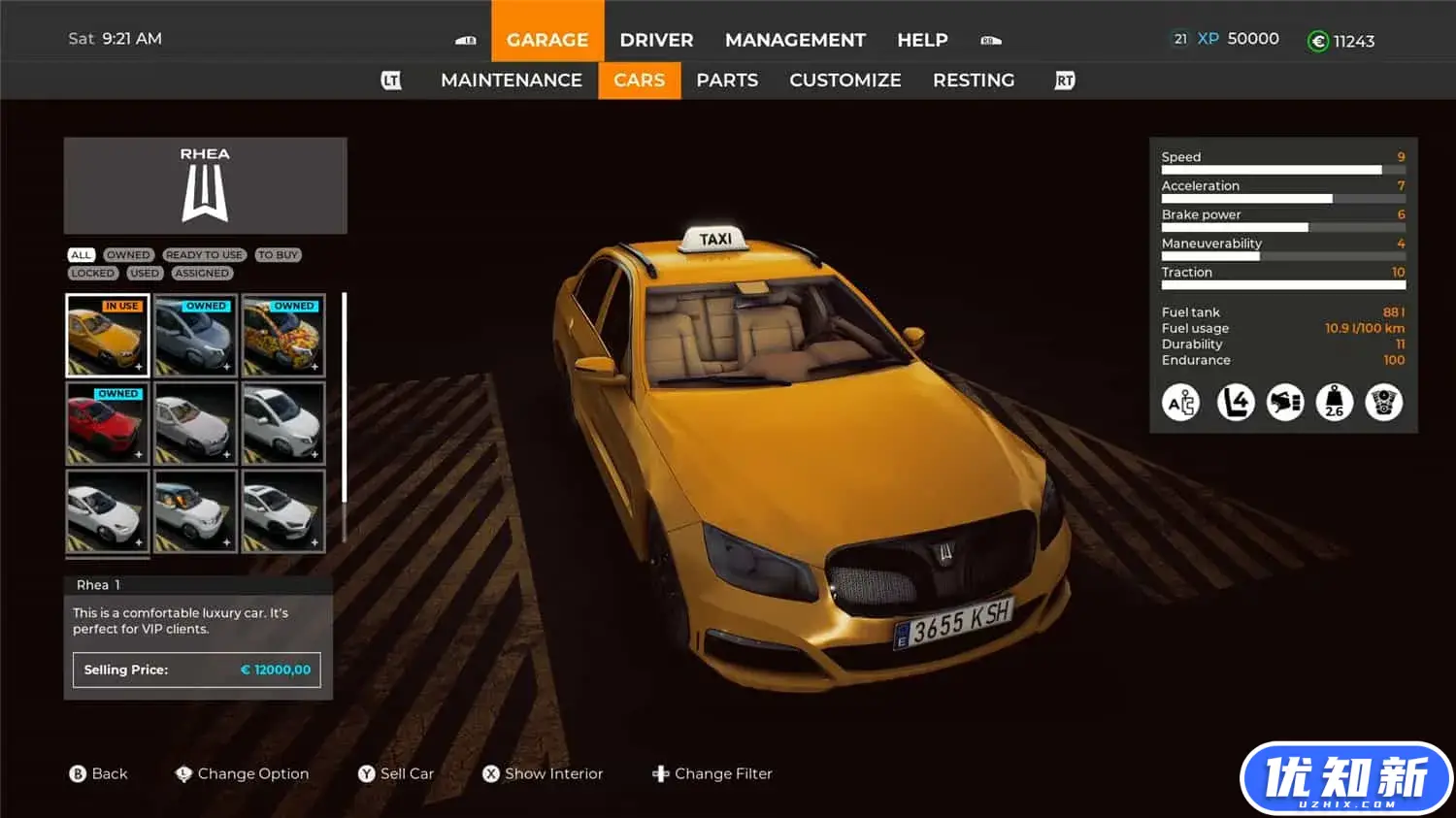
Task: Open the CUSTOMIZE tab
Action: (x=844, y=81)
